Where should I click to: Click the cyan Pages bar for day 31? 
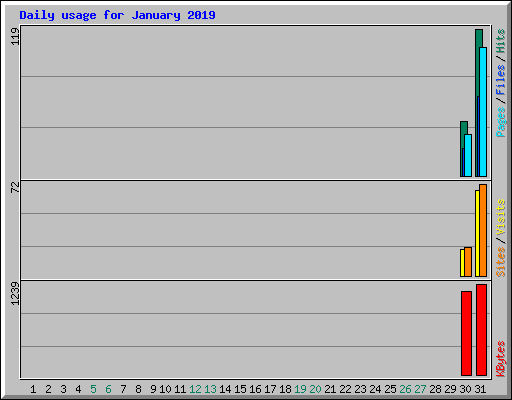483,112
